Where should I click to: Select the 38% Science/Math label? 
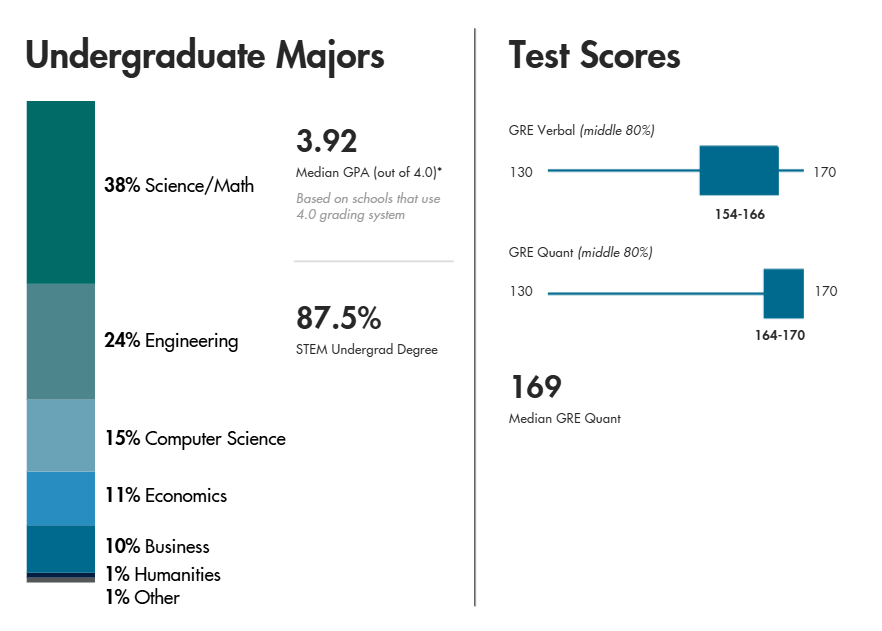(179, 185)
